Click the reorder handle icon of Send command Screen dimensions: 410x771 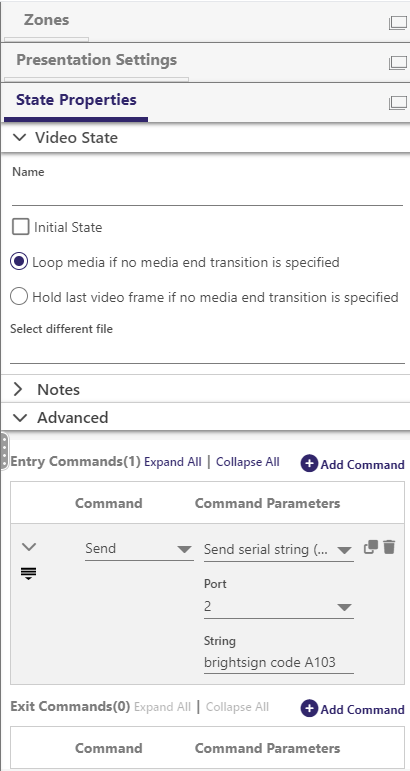click(29, 573)
